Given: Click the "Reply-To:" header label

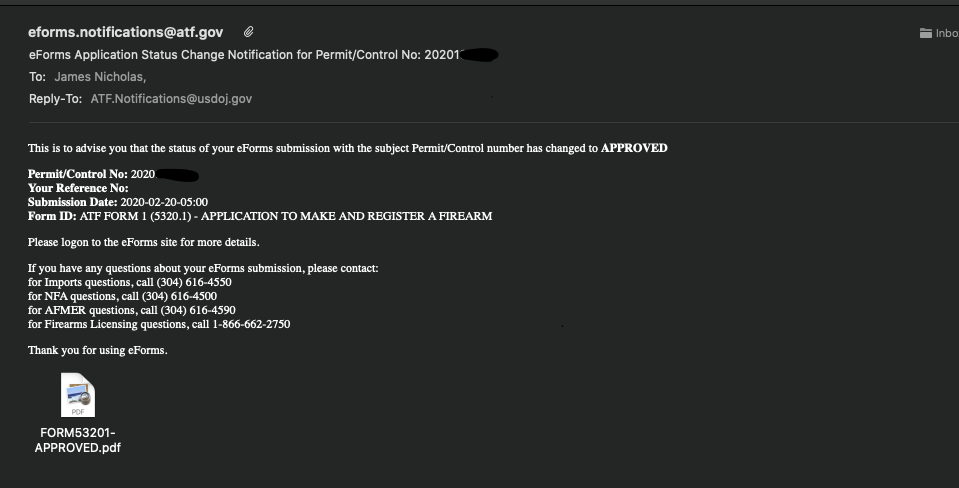Looking at the screenshot, I should (56, 99).
